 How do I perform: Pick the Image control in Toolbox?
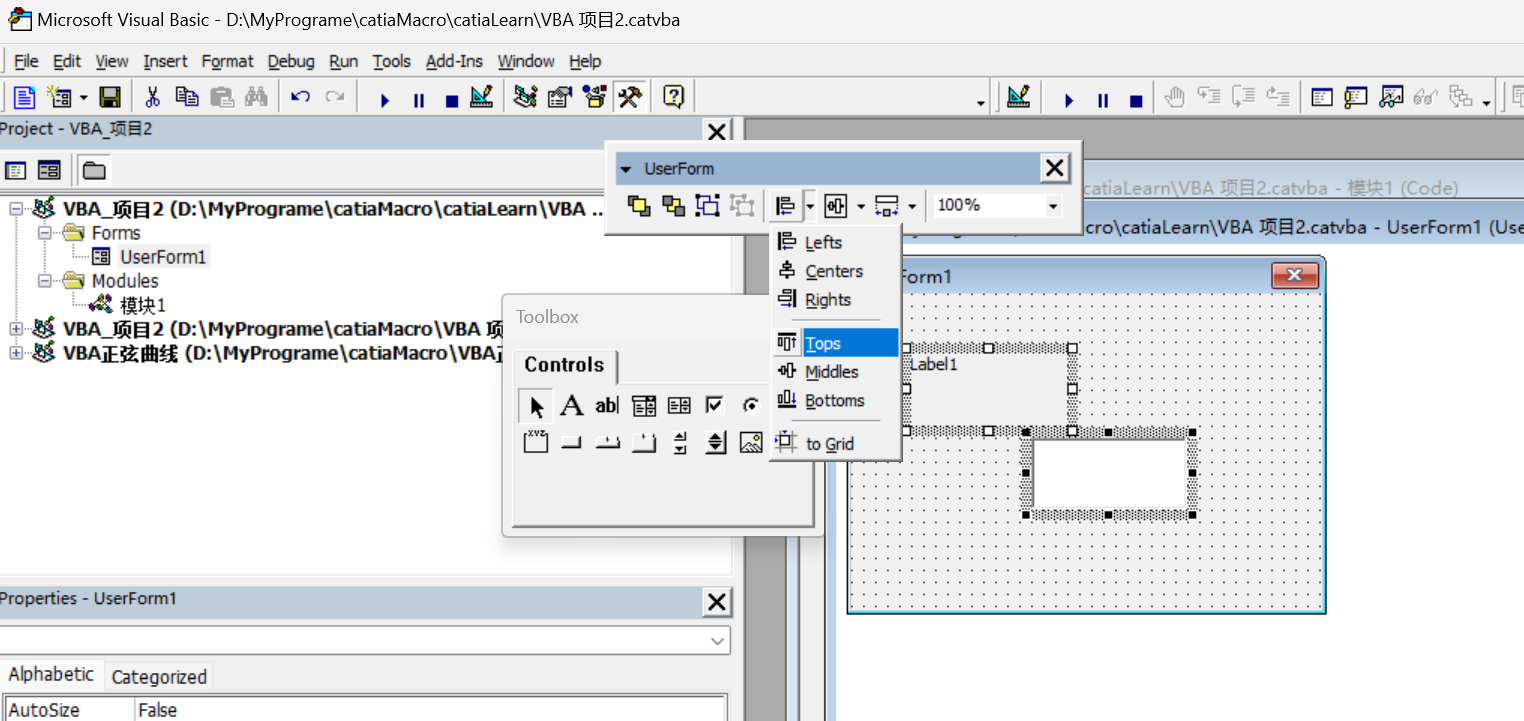pyautogui.click(x=750, y=442)
